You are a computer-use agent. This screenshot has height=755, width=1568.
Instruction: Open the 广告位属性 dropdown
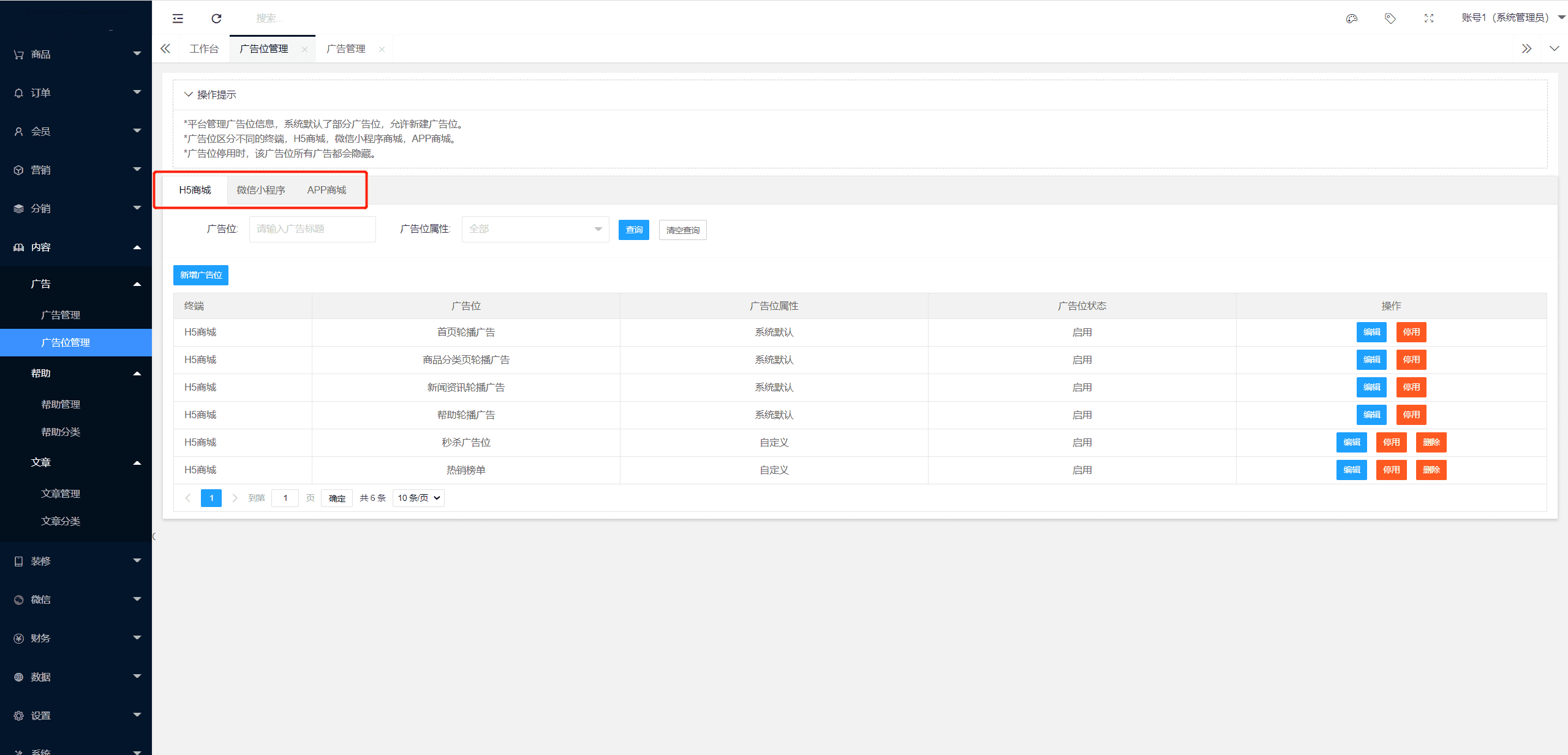(535, 229)
